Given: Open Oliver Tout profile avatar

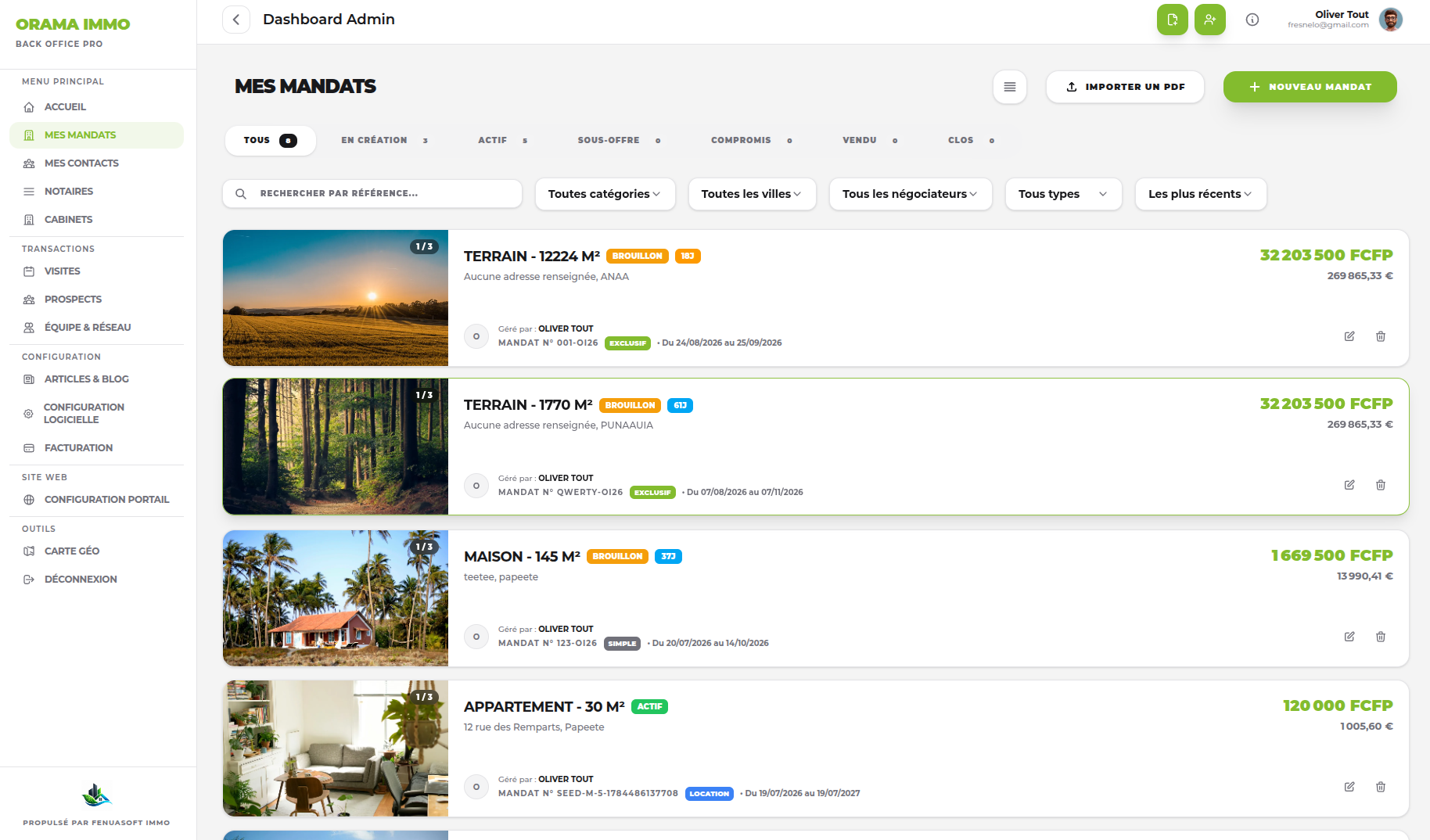Looking at the screenshot, I should [1390, 20].
